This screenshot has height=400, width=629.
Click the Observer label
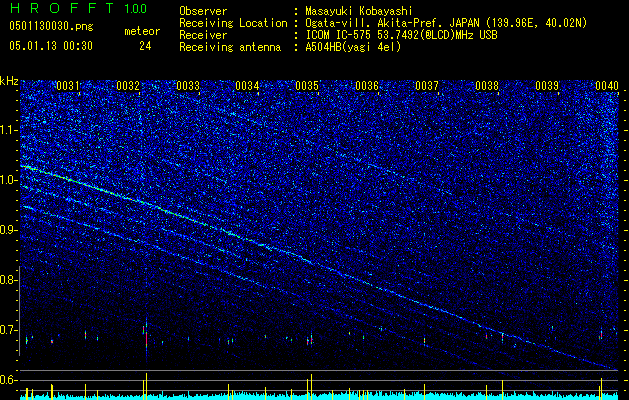tap(203, 11)
